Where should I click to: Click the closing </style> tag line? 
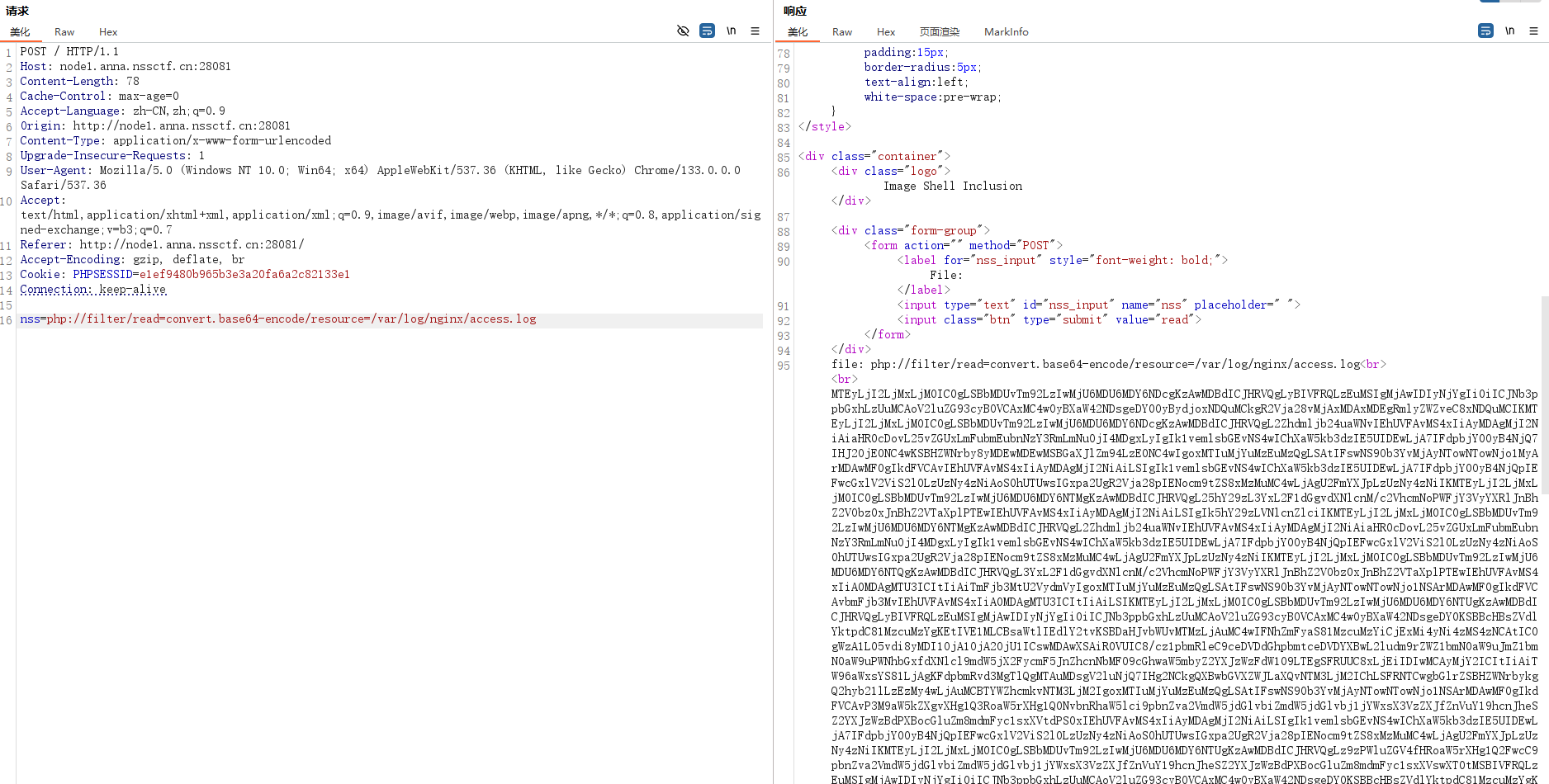825,127
